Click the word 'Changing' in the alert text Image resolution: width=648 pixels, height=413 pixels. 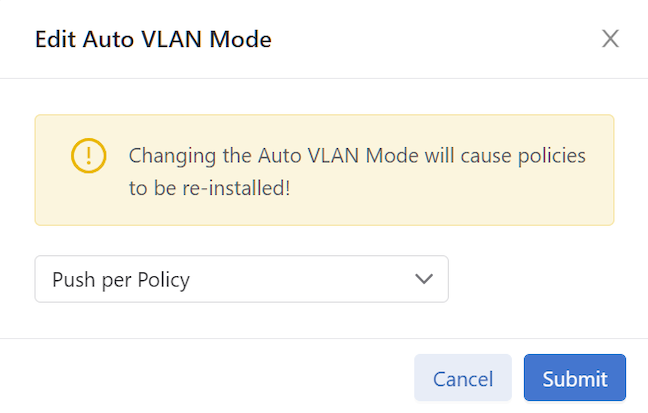click(172, 156)
